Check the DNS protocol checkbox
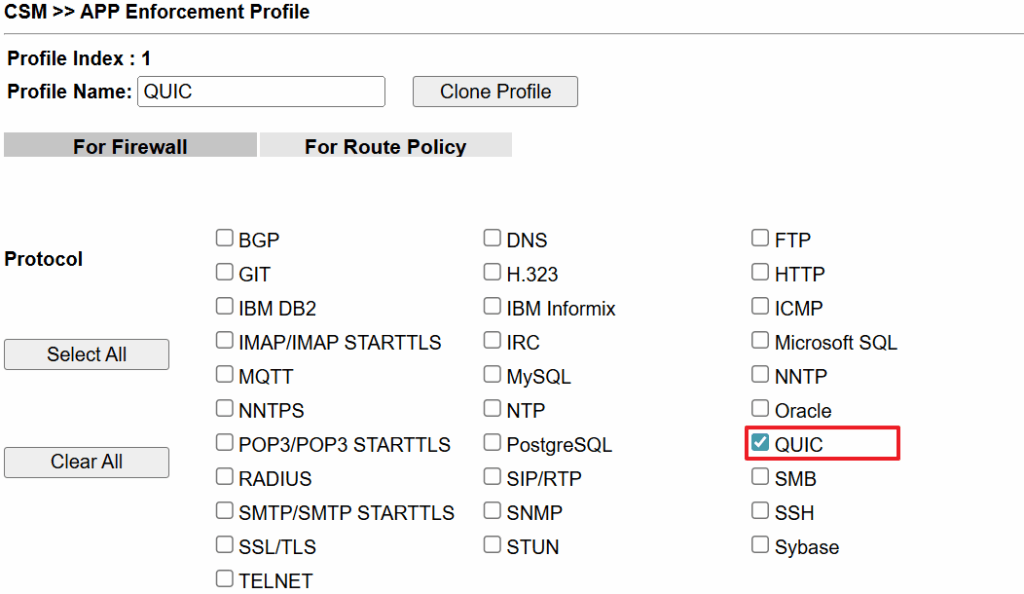This screenshot has height=594, width=1024. pos(492,239)
